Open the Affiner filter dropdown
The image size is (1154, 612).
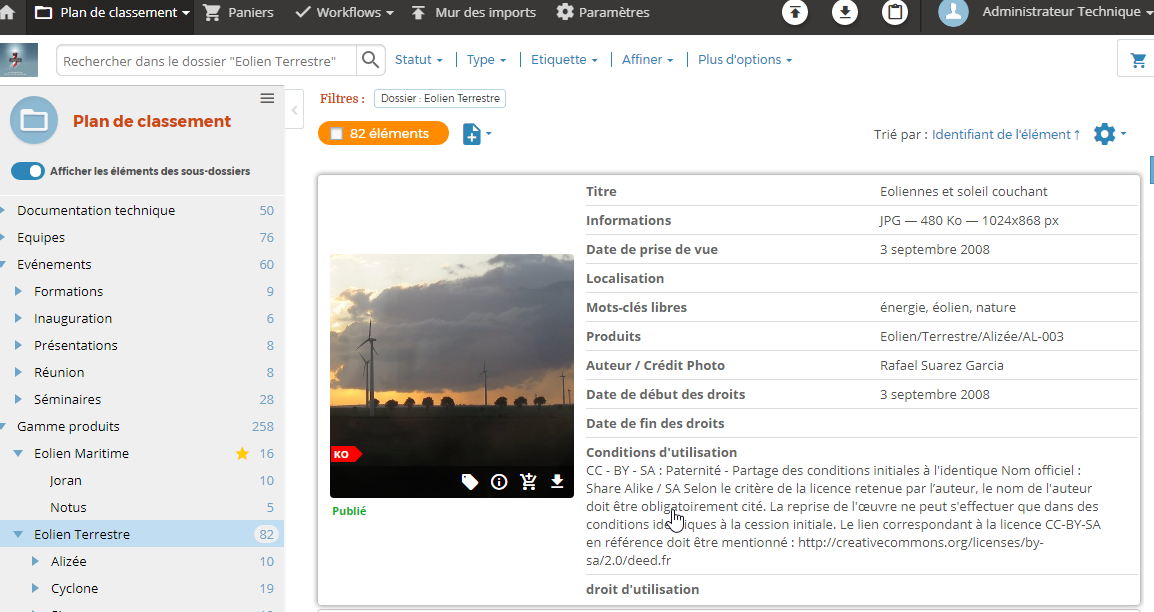pos(648,60)
